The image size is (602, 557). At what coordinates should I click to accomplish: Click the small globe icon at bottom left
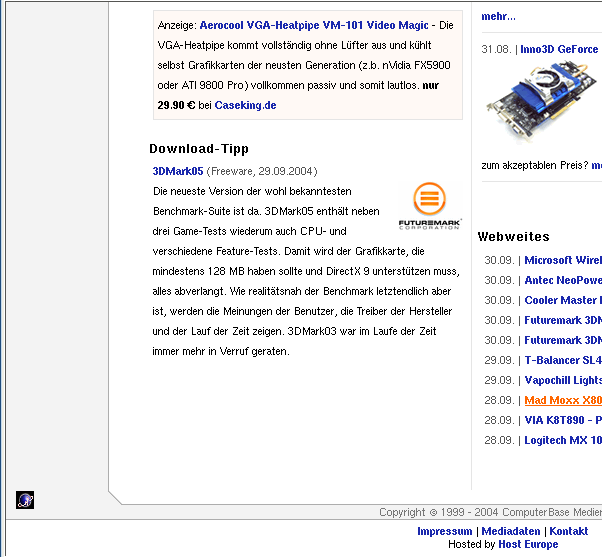click(25, 500)
